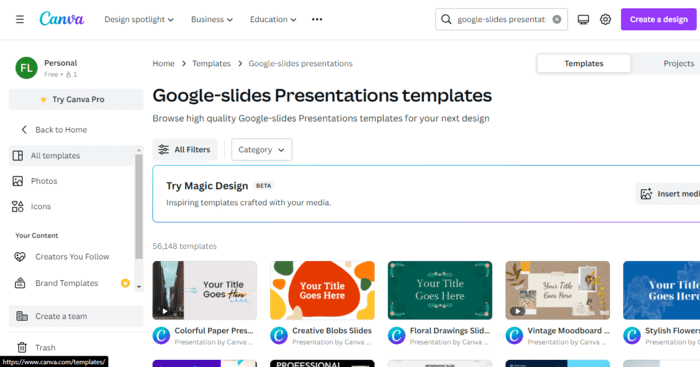Expand the Business menu

pyautogui.click(x=212, y=19)
